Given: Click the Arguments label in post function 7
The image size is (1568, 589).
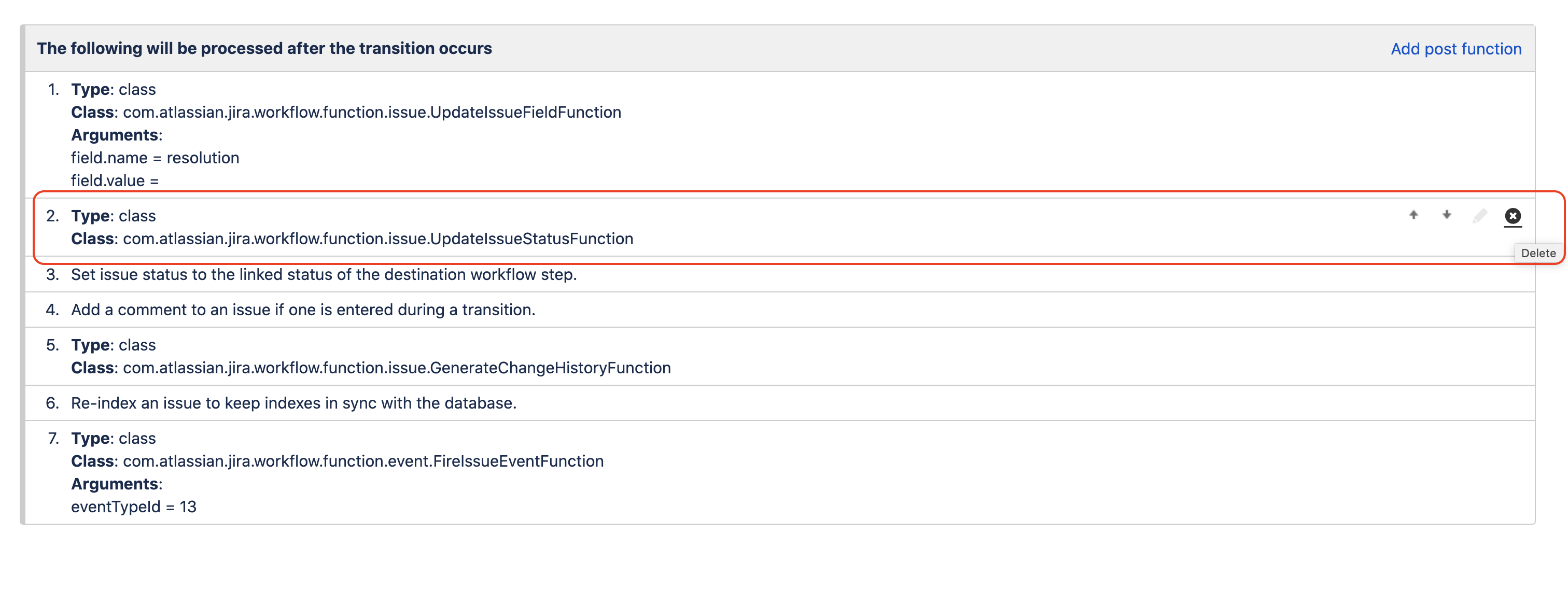Looking at the screenshot, I should 116,484.
